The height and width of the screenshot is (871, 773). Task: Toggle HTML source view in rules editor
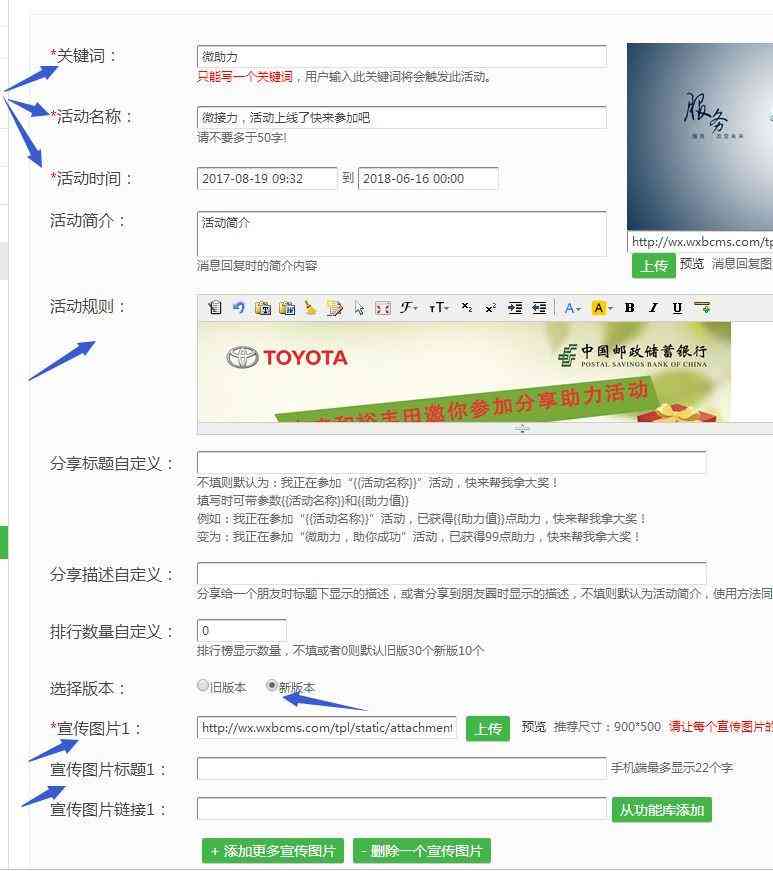[x=215, y=308]
